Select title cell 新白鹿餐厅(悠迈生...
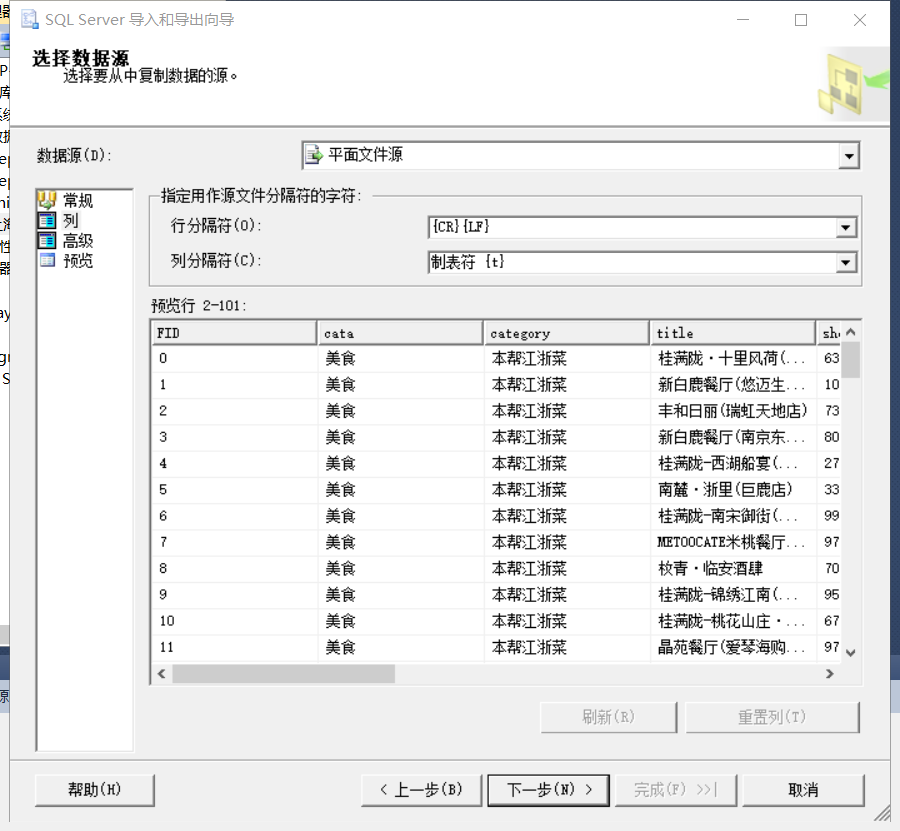This screenshot has width=900, height=831. click(733, 385)
